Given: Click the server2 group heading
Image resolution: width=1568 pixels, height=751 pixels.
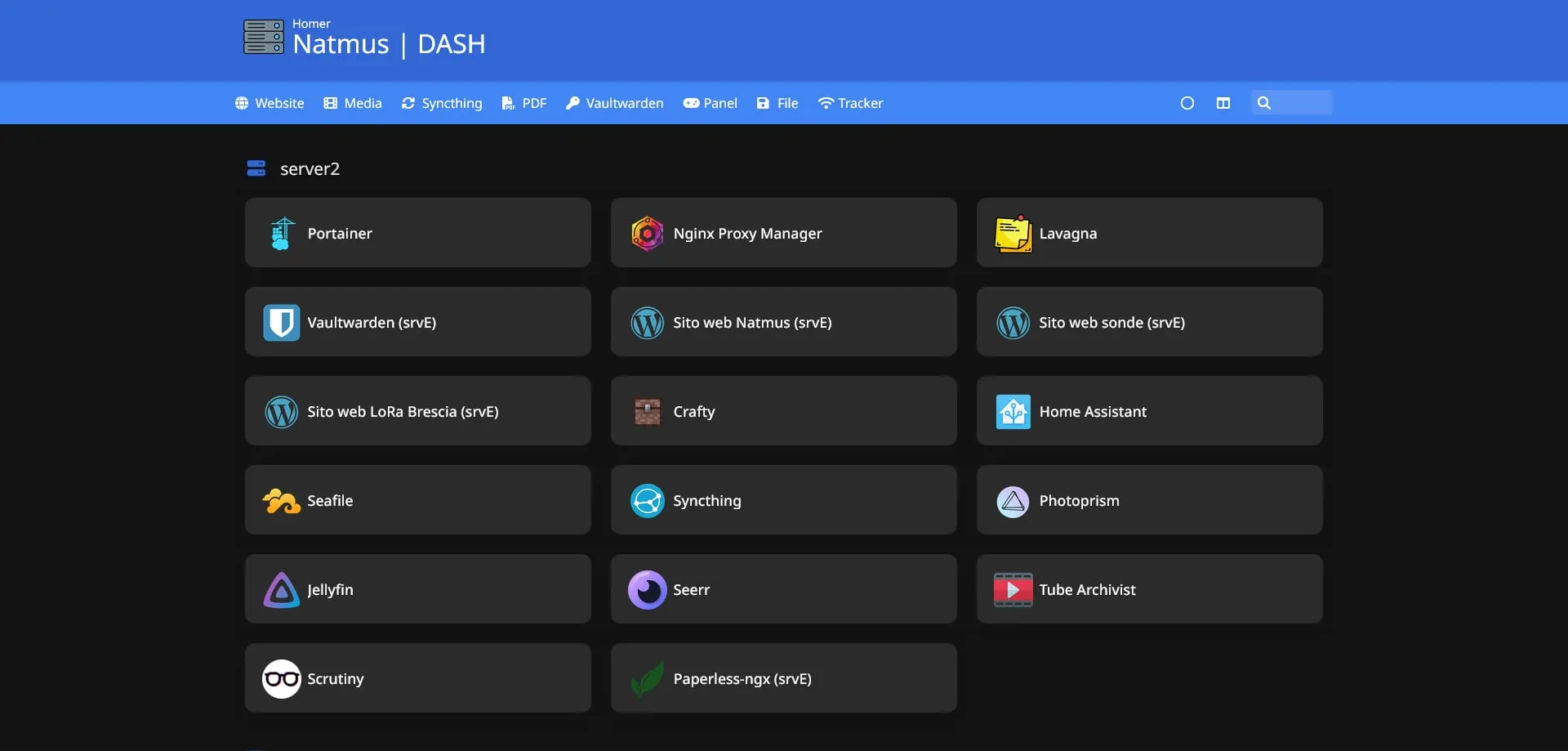Looking at the screenshot, I should (310, 169).
